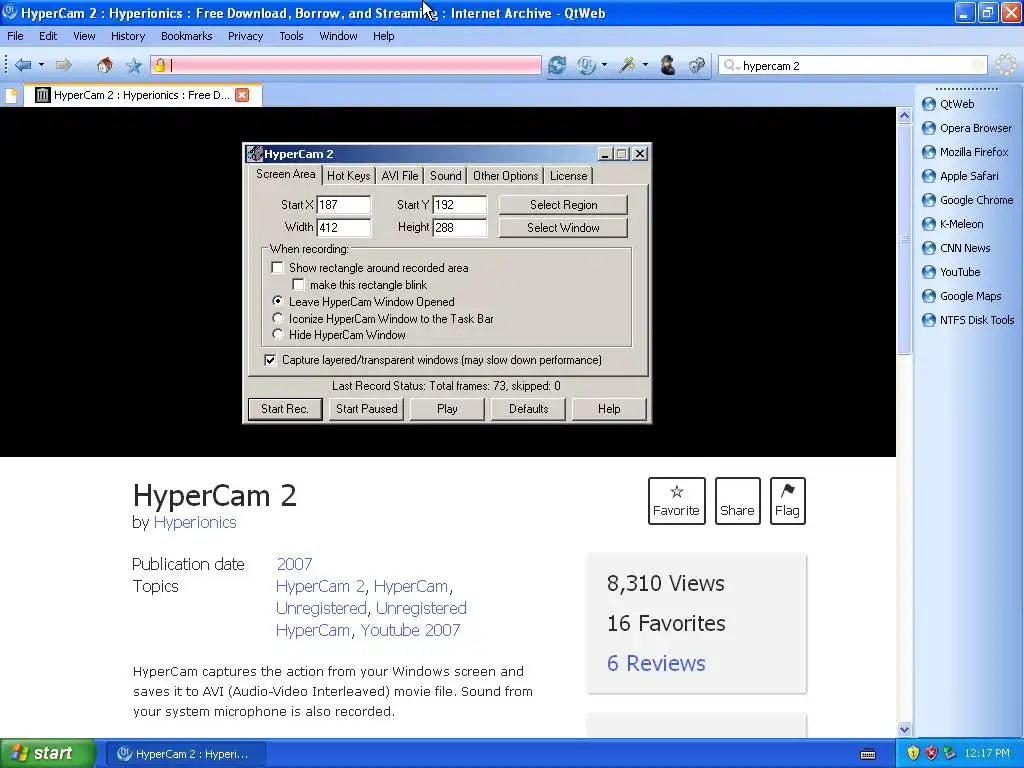Viewport: 1024px width, 768px height.
Task: Click the scrollbar down arrow
Action: click(904, 729)
